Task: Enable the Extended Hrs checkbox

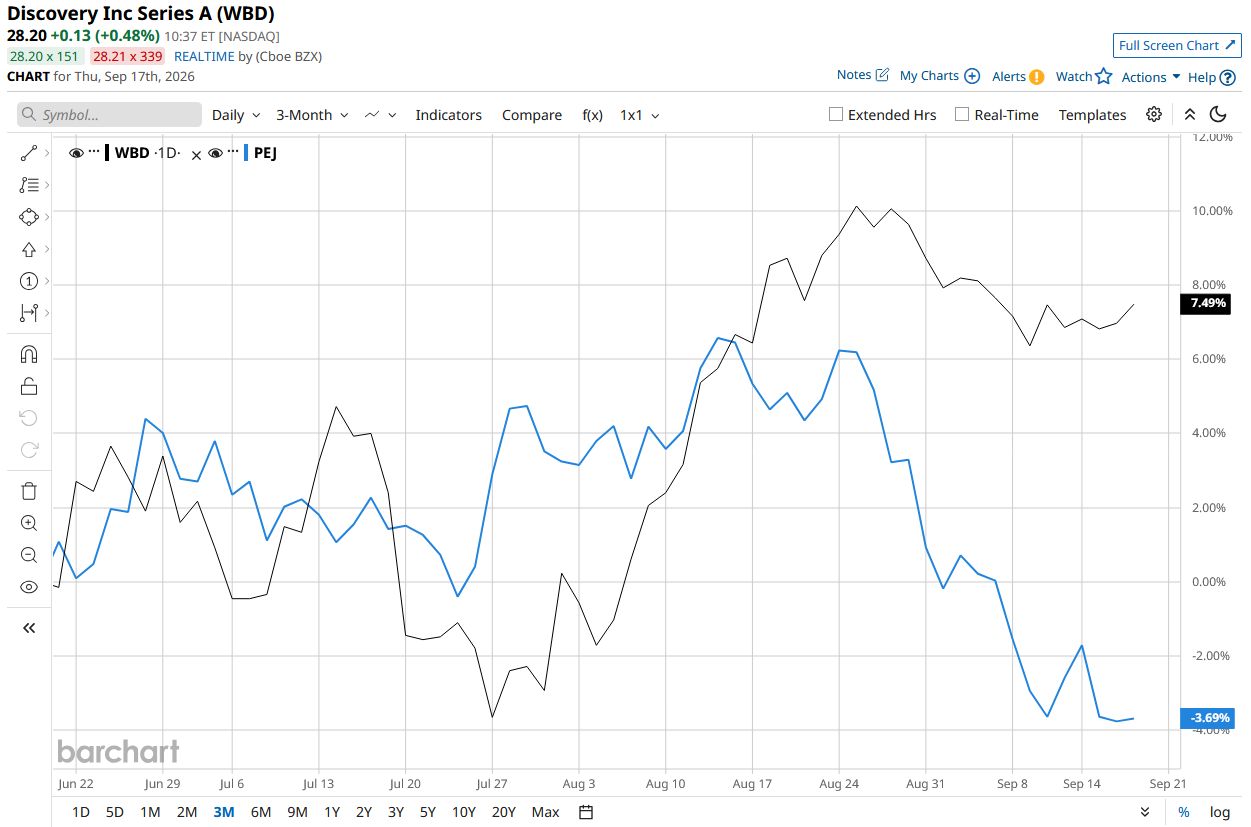Action: coord(836,114)
